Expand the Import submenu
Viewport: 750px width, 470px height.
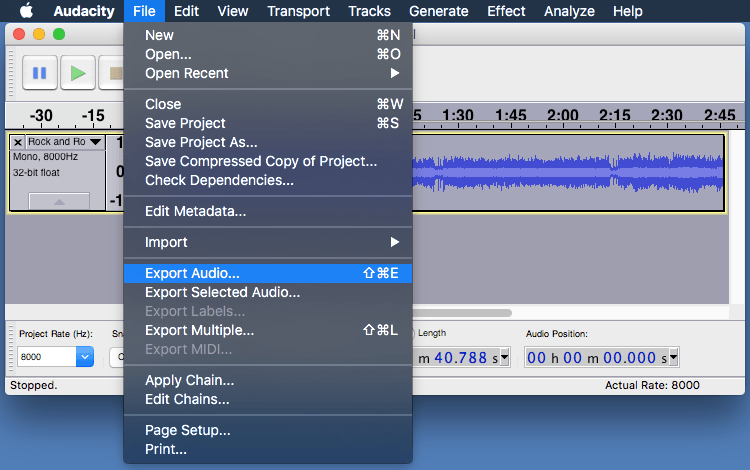[x=268, y=242]
